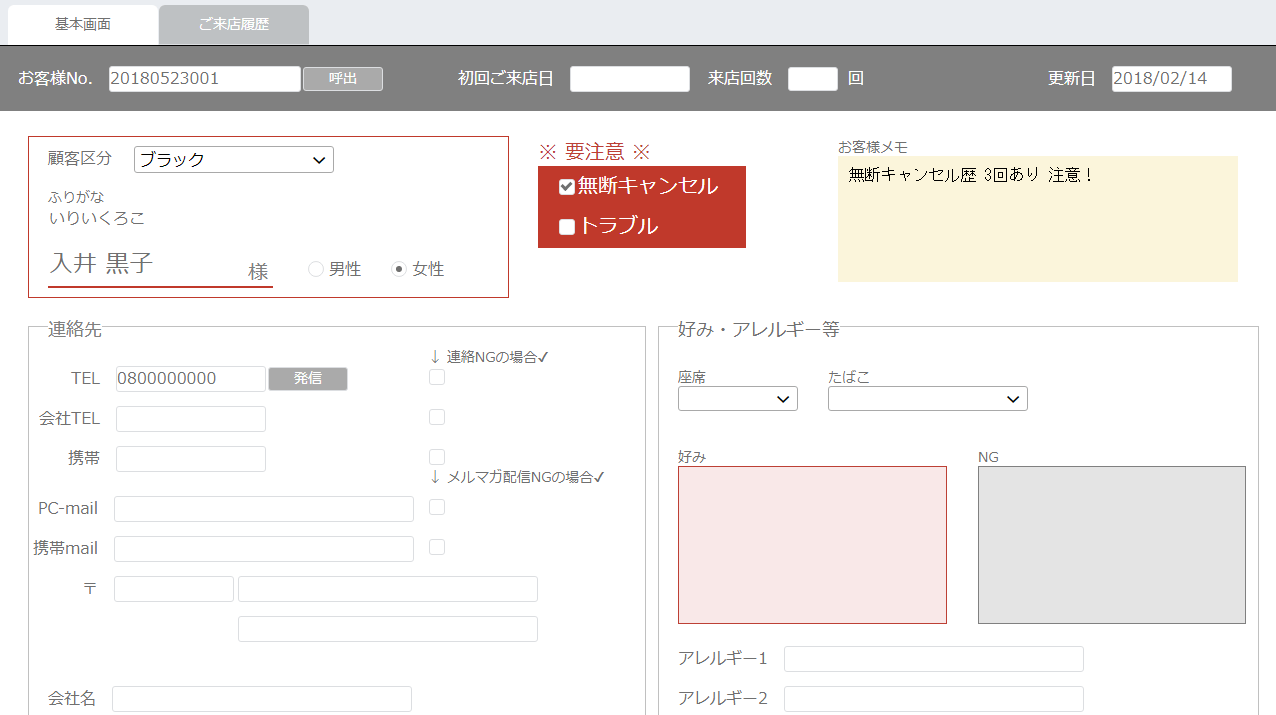Enable mail NG checkbox for PC-mail

click(437, 508)
